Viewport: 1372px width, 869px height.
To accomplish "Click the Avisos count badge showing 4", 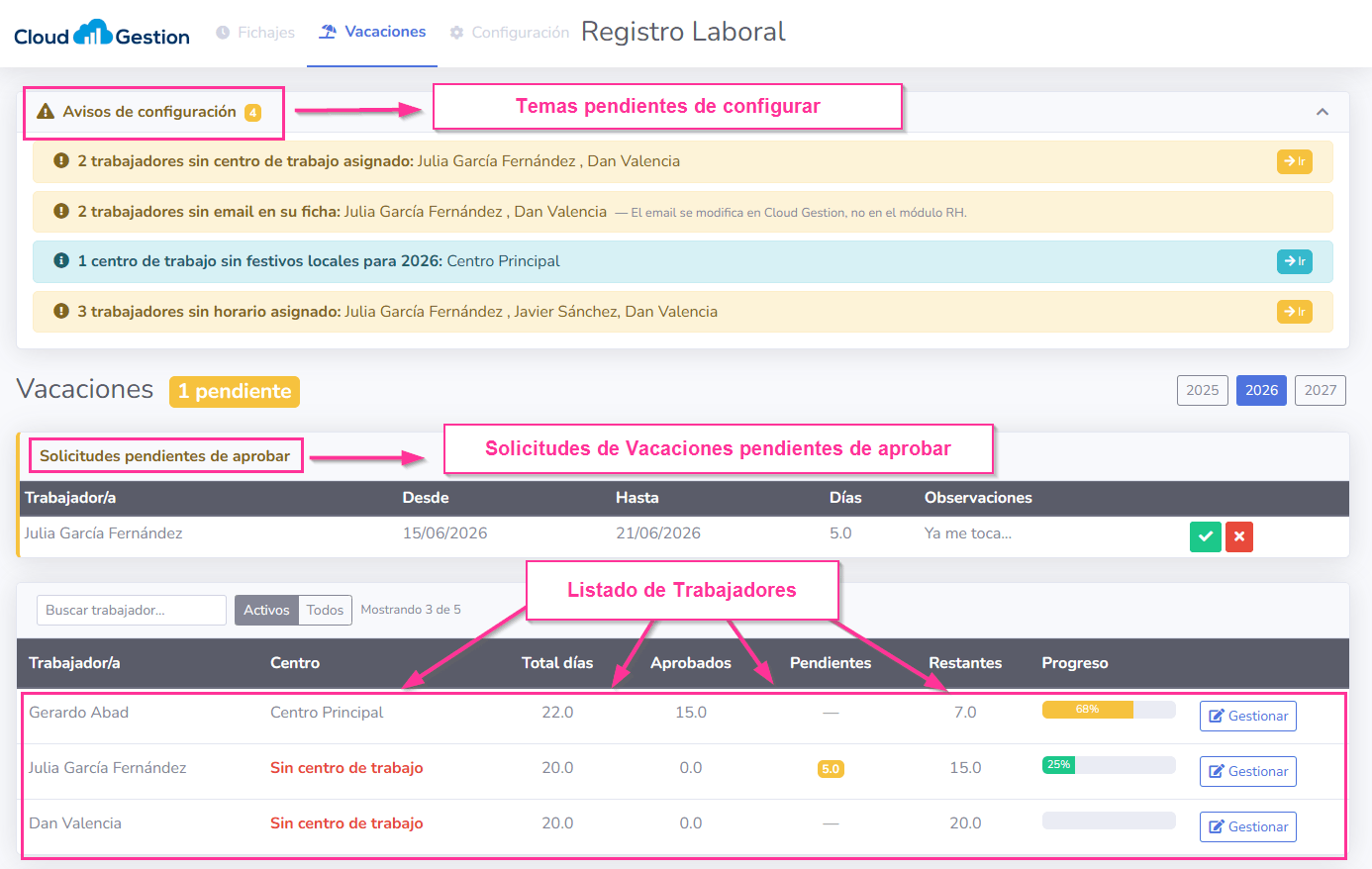I will coord(253,113).
